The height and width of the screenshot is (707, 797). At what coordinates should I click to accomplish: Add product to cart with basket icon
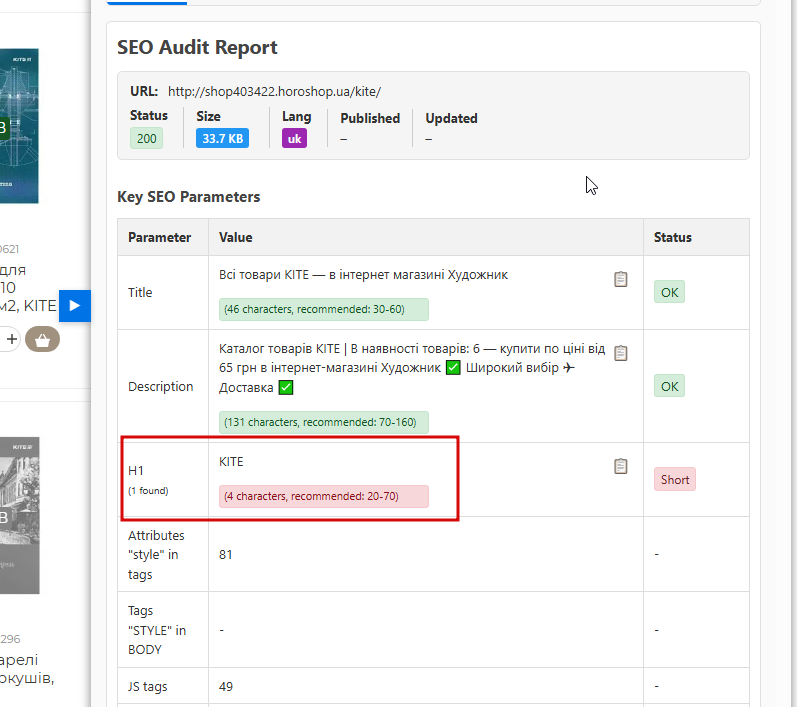point(42,339)
